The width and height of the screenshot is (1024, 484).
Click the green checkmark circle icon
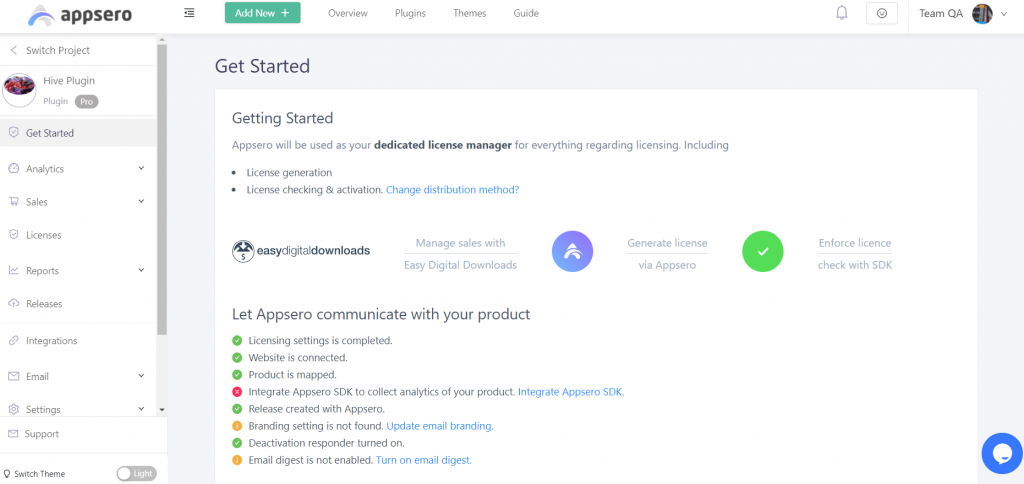pos(763,251)
